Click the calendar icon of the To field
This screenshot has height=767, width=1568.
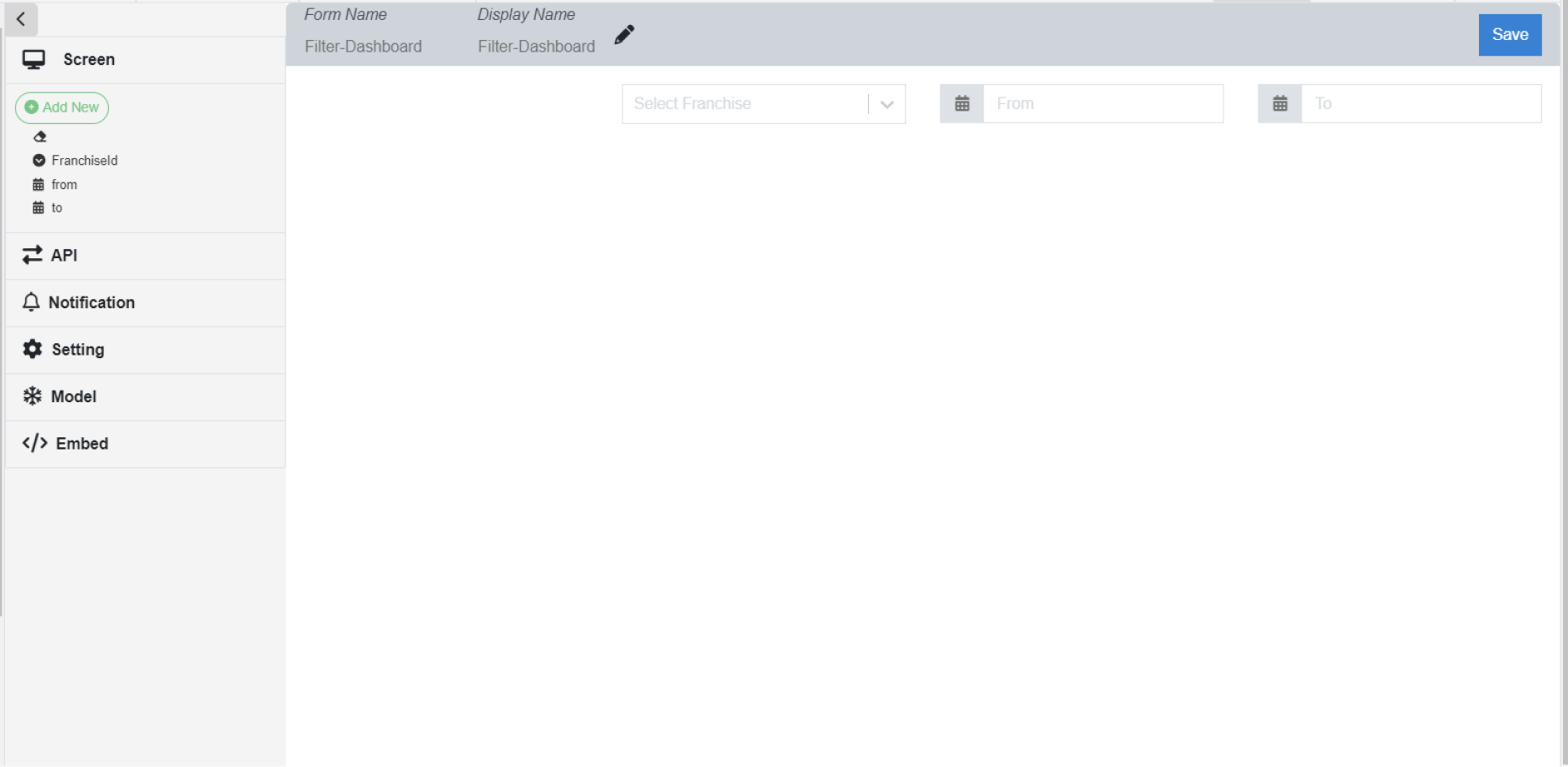1280,104
